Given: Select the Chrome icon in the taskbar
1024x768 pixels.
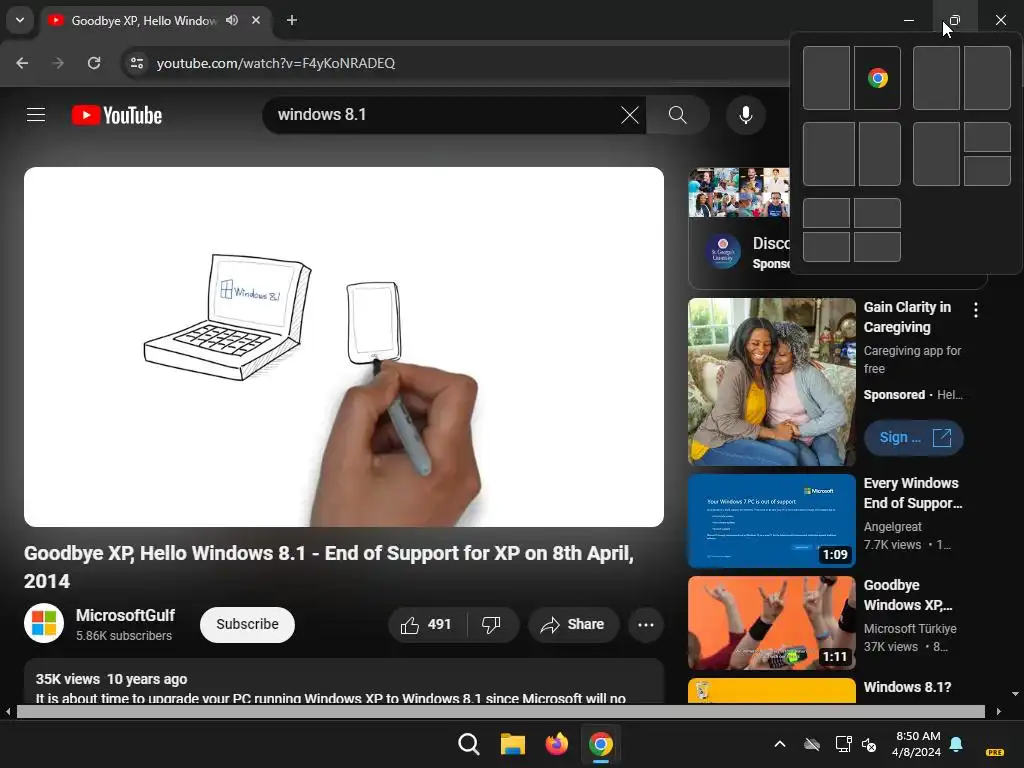Looking at the screenshot, I should point(601,744).
